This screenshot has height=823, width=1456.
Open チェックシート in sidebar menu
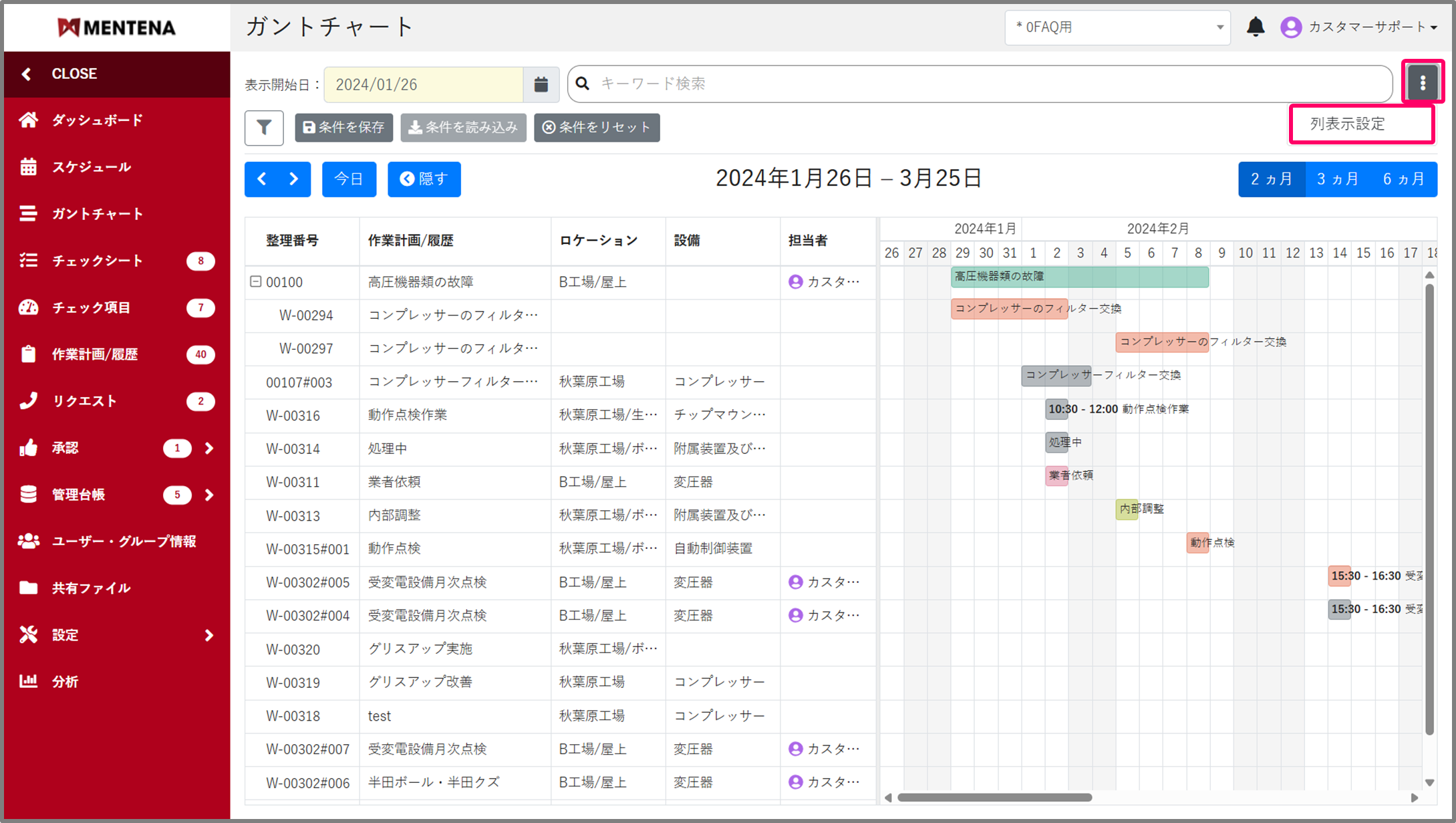click(x=97, y=261)
